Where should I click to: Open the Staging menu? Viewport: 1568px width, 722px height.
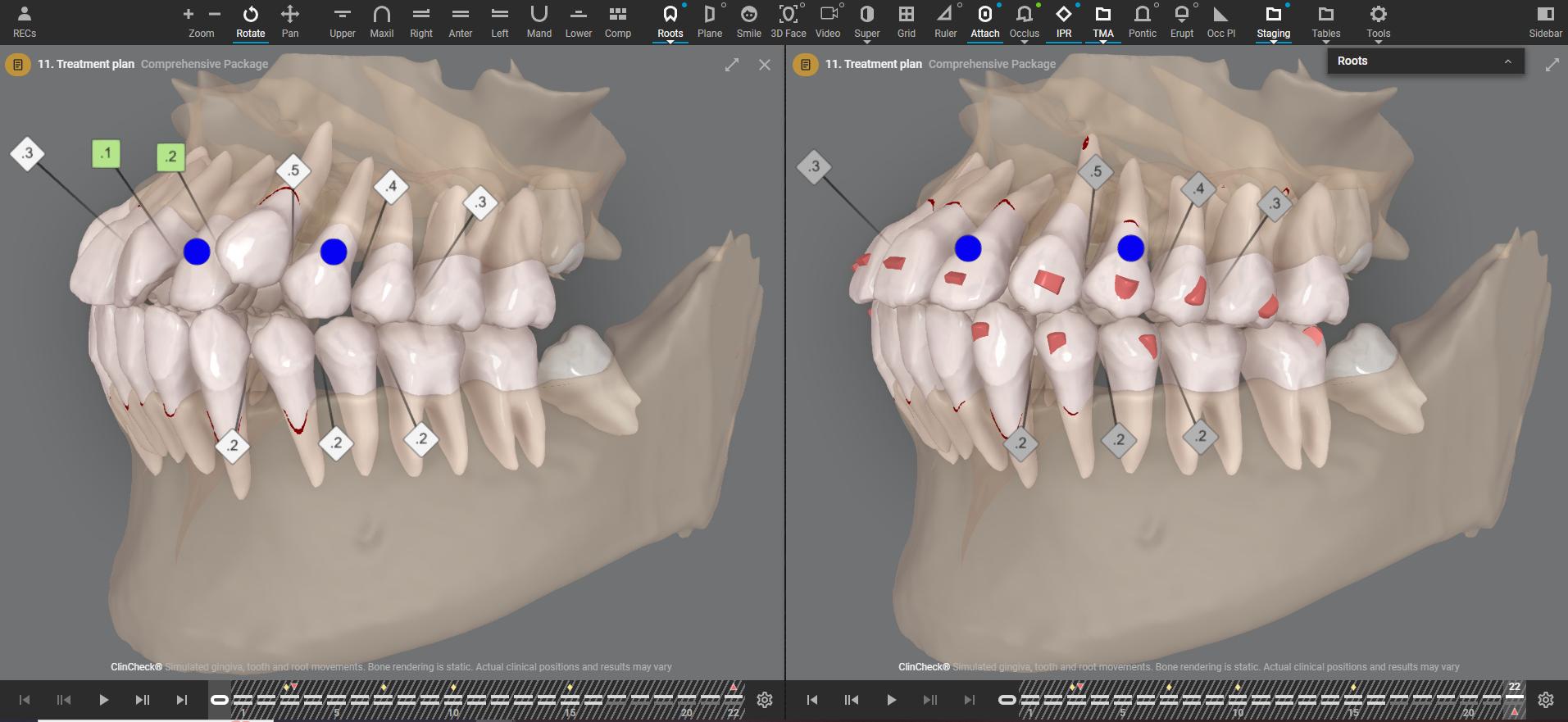[x=1274, y=22]
